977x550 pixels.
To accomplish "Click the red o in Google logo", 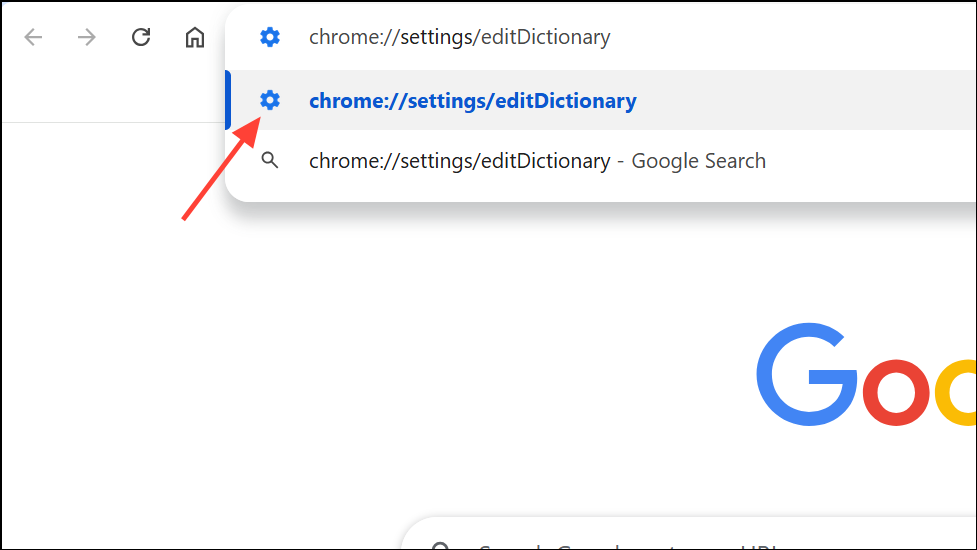I will click(x=896, y=392).
